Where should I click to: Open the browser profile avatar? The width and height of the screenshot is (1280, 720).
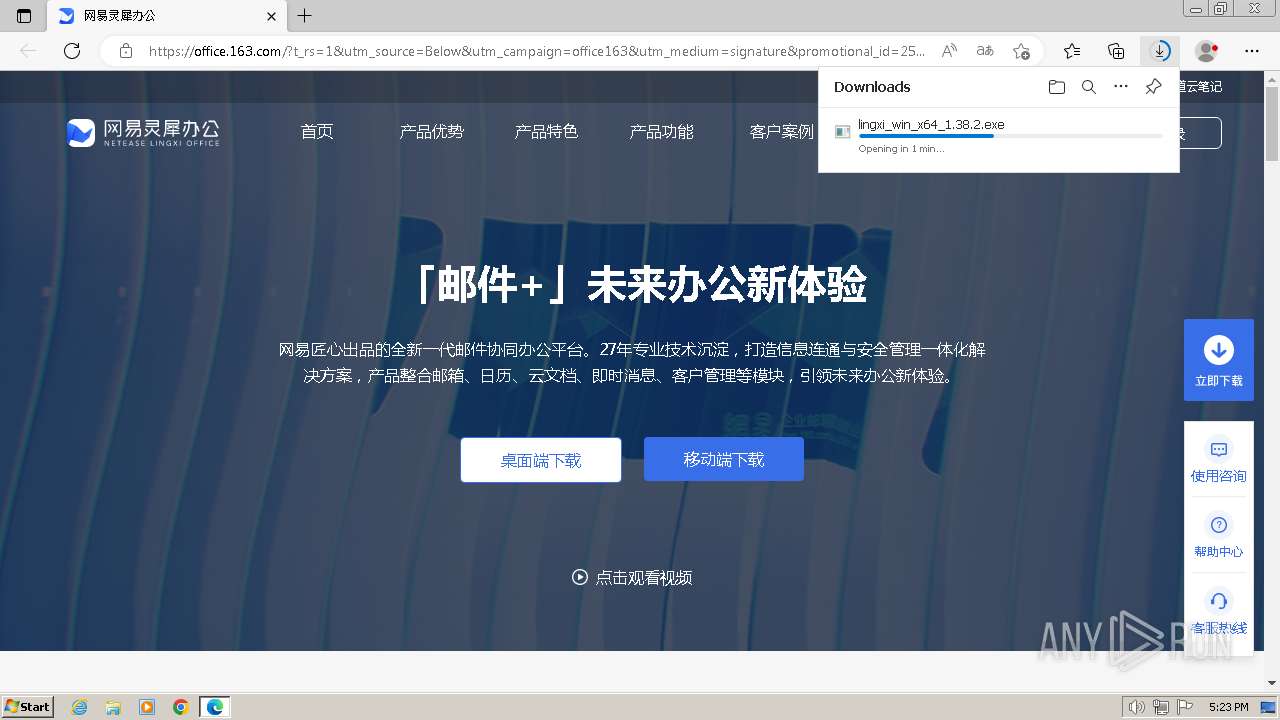[x=1207, y=51]
